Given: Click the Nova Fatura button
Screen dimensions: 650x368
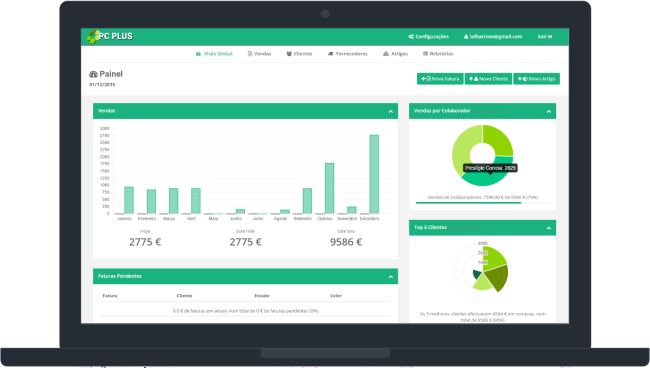Looking at the screenshot, I should click(440, 79).
